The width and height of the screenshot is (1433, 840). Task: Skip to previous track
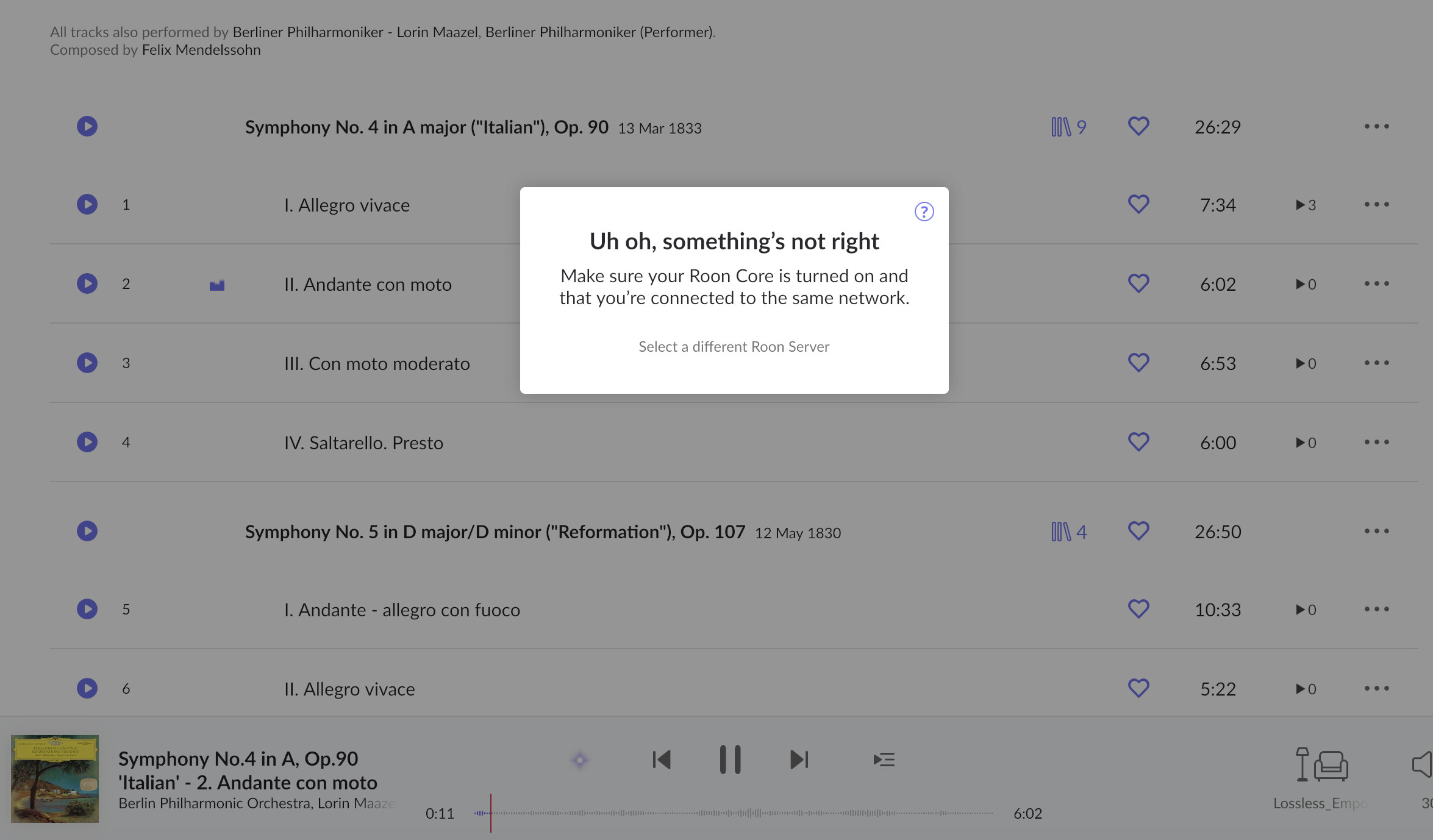(662, 760)
